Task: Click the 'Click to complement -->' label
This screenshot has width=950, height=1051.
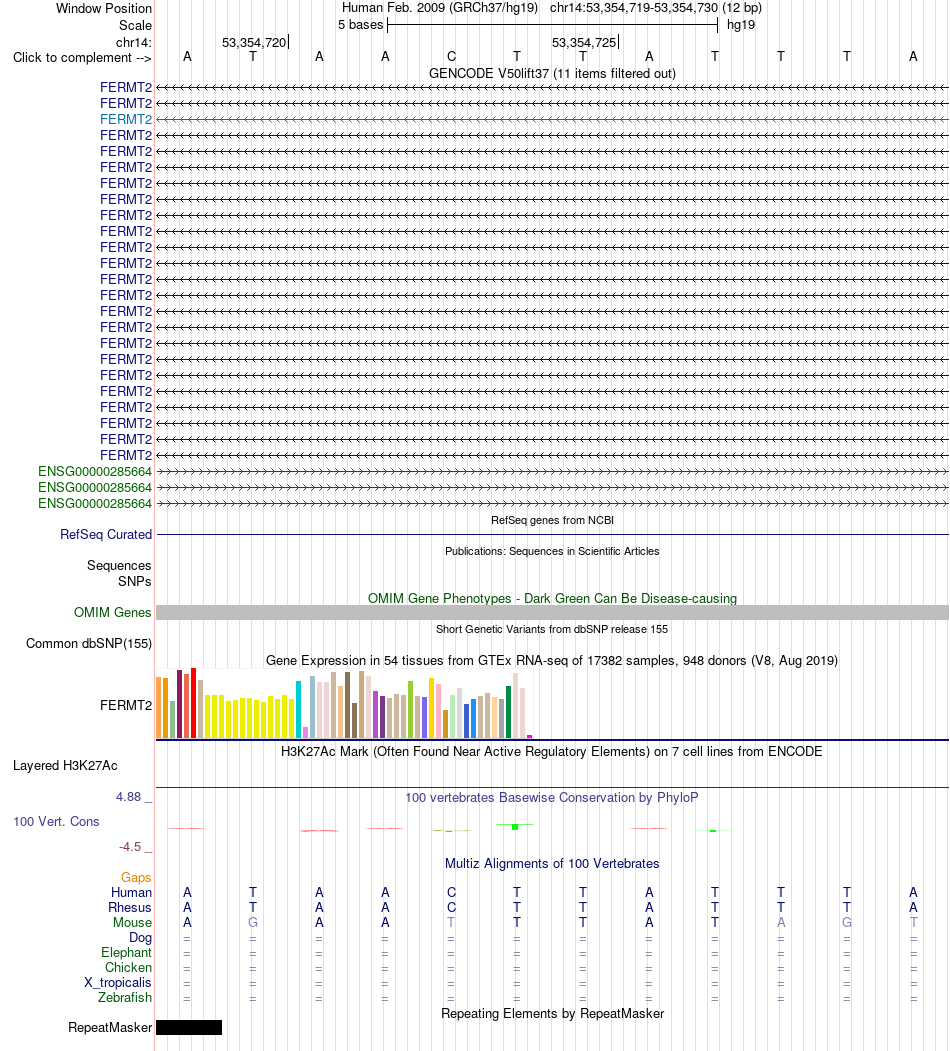Action: coord(82,58)
